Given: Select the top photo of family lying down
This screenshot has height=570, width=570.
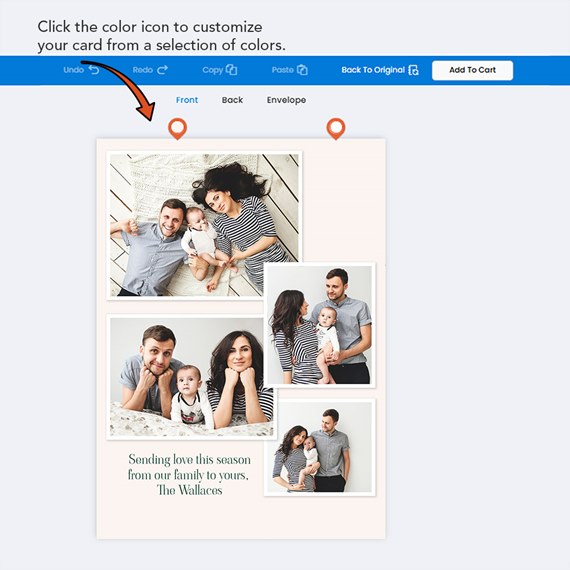Looking at the screenshot, I should click(204, 225).
